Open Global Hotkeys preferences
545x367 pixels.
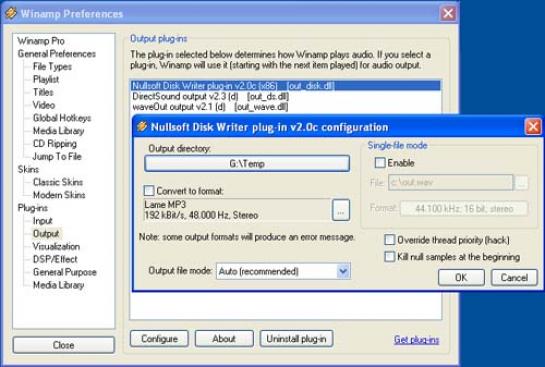coord(62,118)
